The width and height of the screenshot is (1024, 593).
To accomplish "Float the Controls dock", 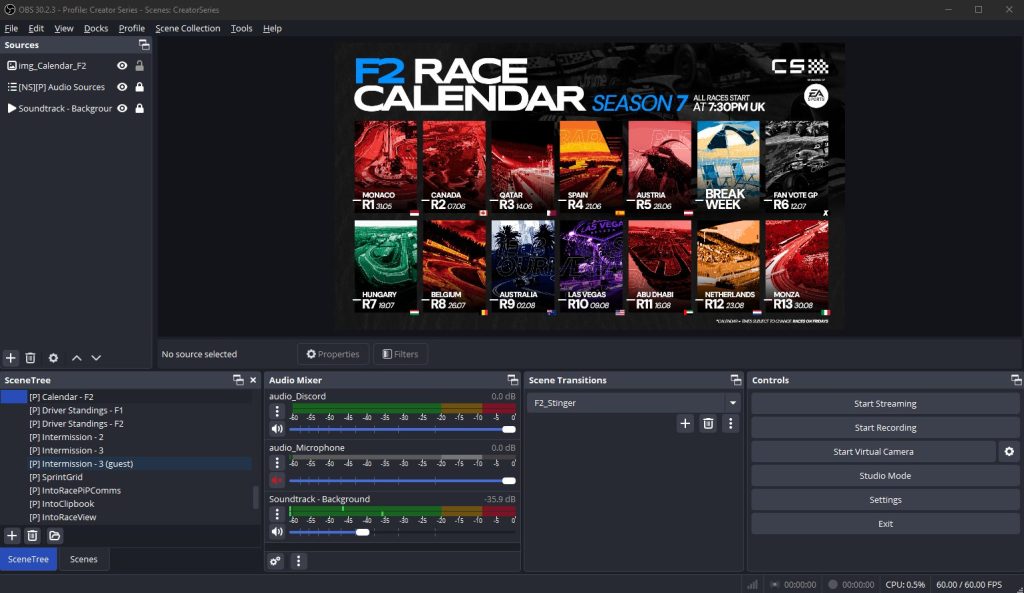I will pos(1016,380).
